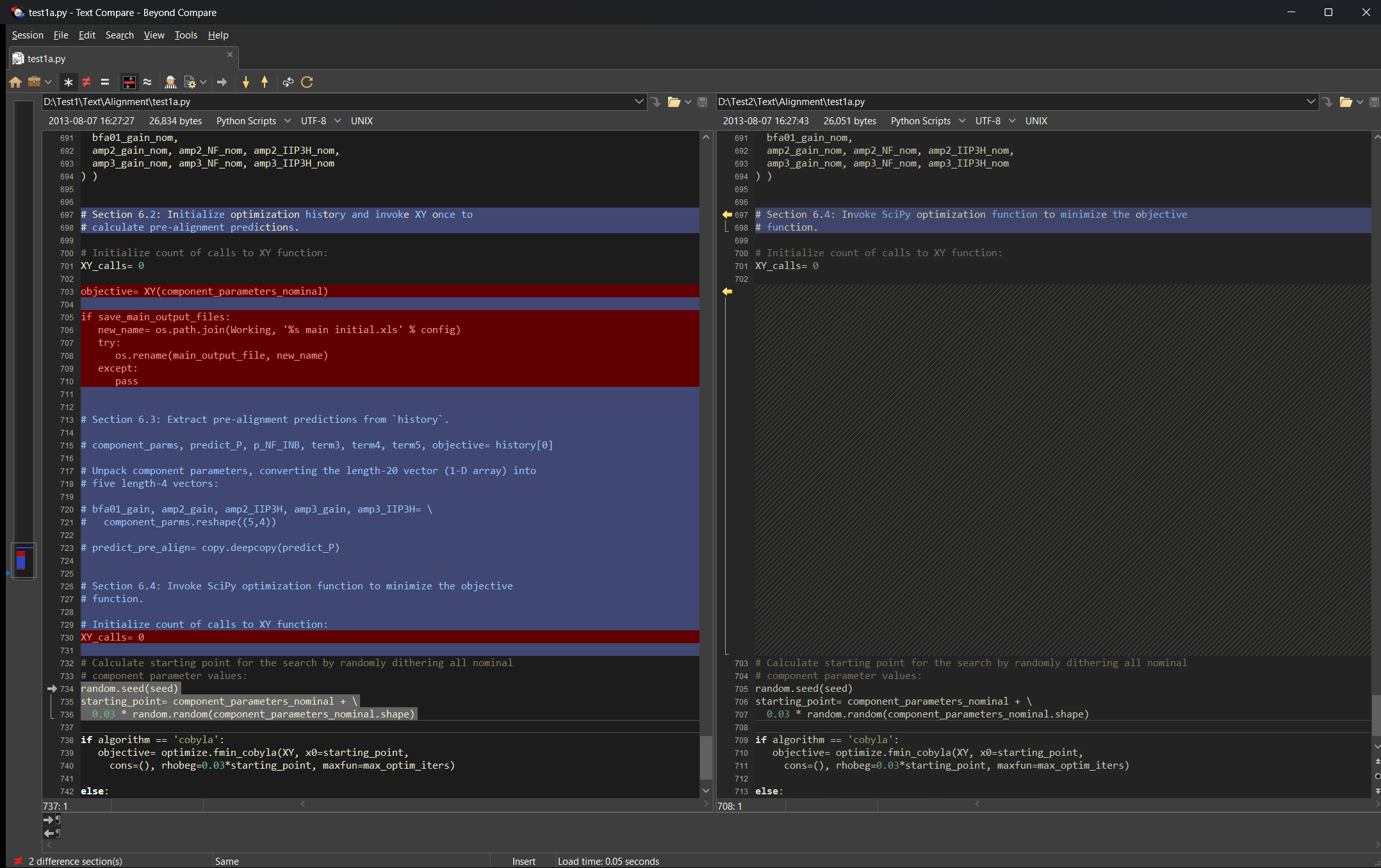Open the Tools menu
The height and width of the screenshot is (868, 1381).
click(186, 35)
